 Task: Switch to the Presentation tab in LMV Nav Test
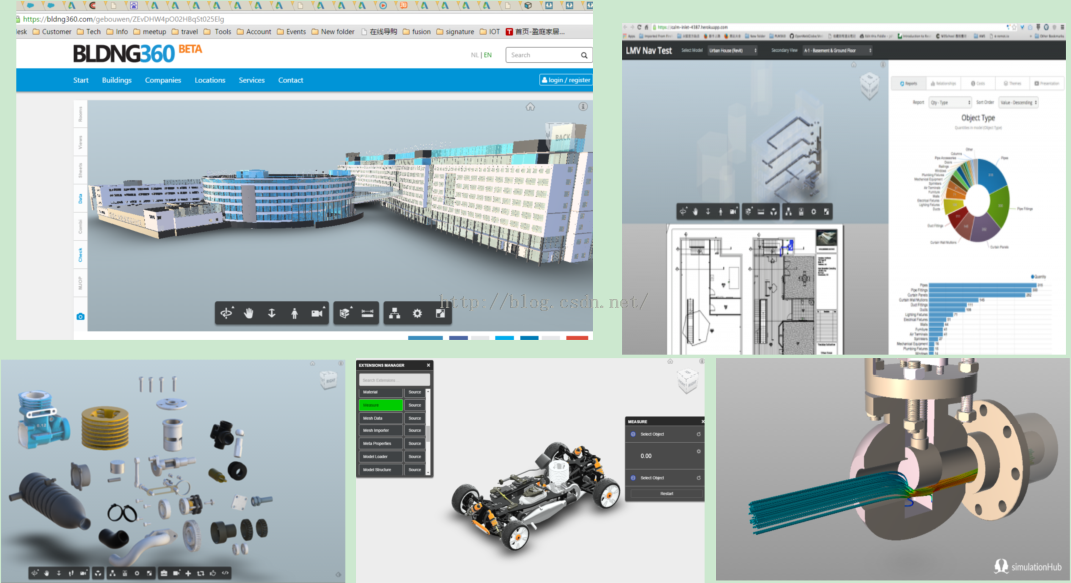coord(1046,83)
